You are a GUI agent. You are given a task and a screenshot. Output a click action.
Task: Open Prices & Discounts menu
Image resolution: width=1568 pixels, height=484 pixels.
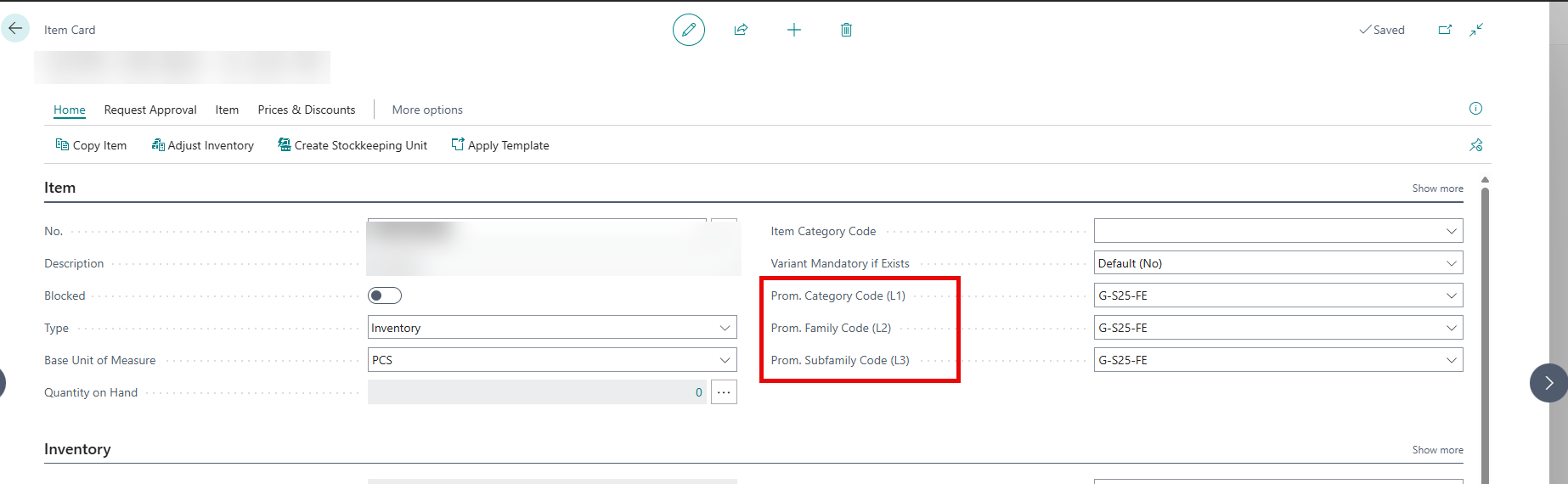(307, 110)
